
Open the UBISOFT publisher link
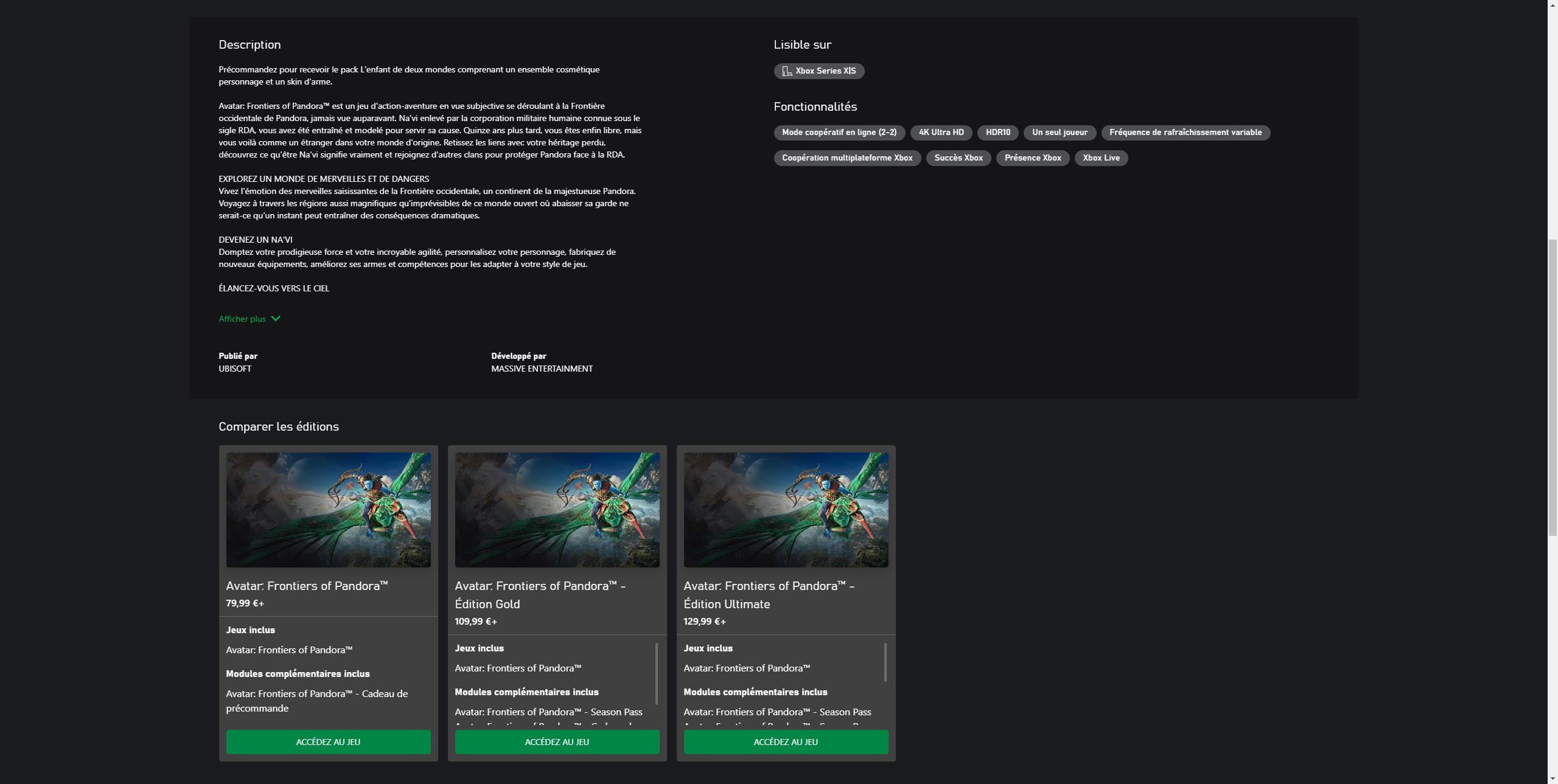tap(235, 369)
